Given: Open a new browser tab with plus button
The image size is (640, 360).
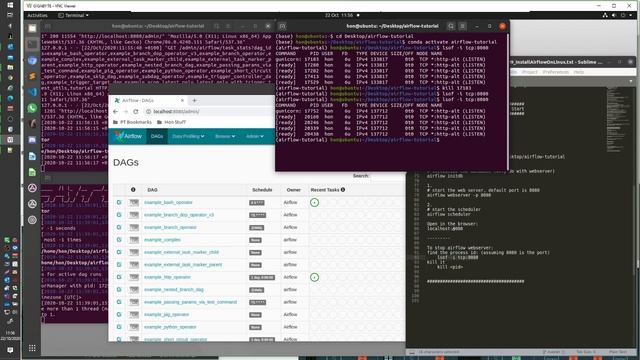Looking at the screenshot, I should tap(194, 100).
